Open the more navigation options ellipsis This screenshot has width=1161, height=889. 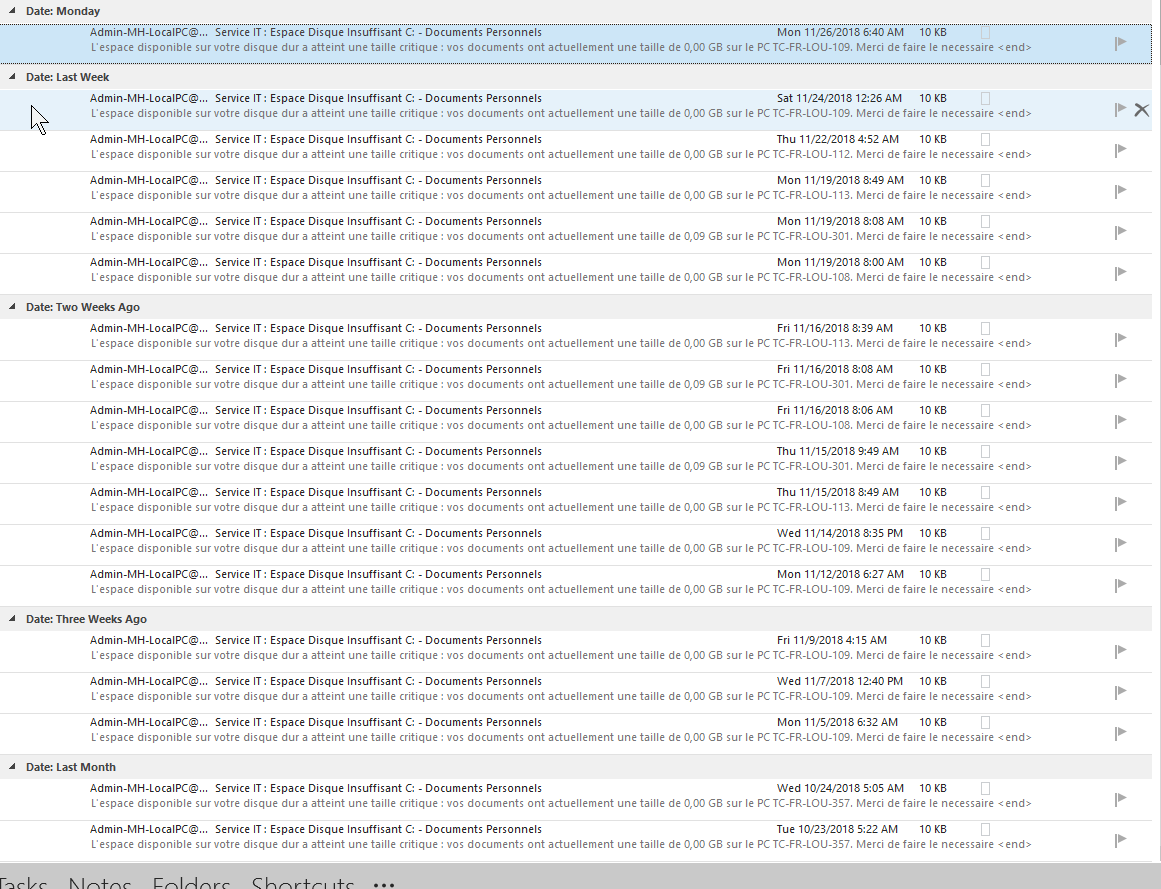click(x=383, y=884)
